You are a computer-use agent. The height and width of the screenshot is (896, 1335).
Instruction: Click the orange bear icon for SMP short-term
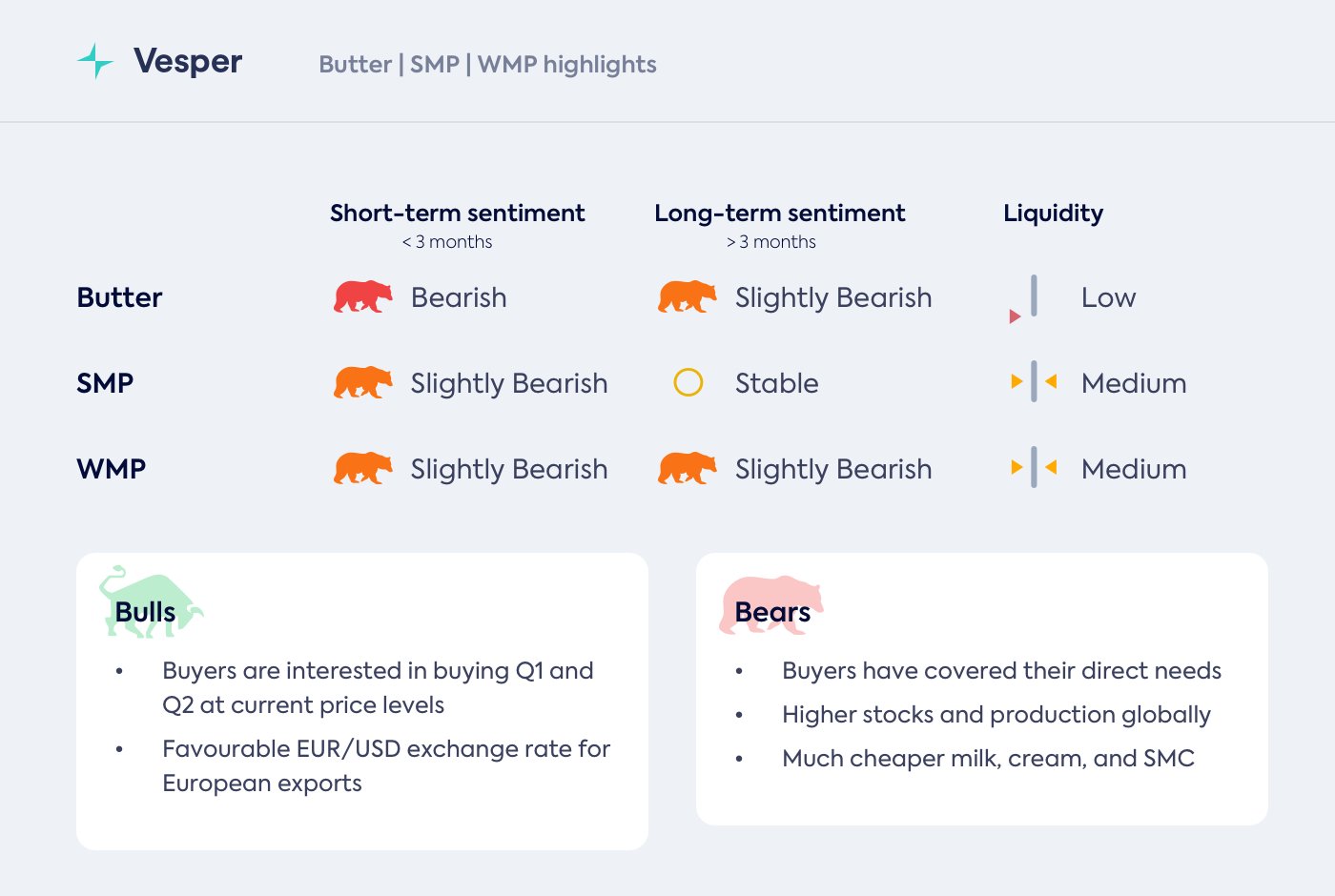click(363, 383)
